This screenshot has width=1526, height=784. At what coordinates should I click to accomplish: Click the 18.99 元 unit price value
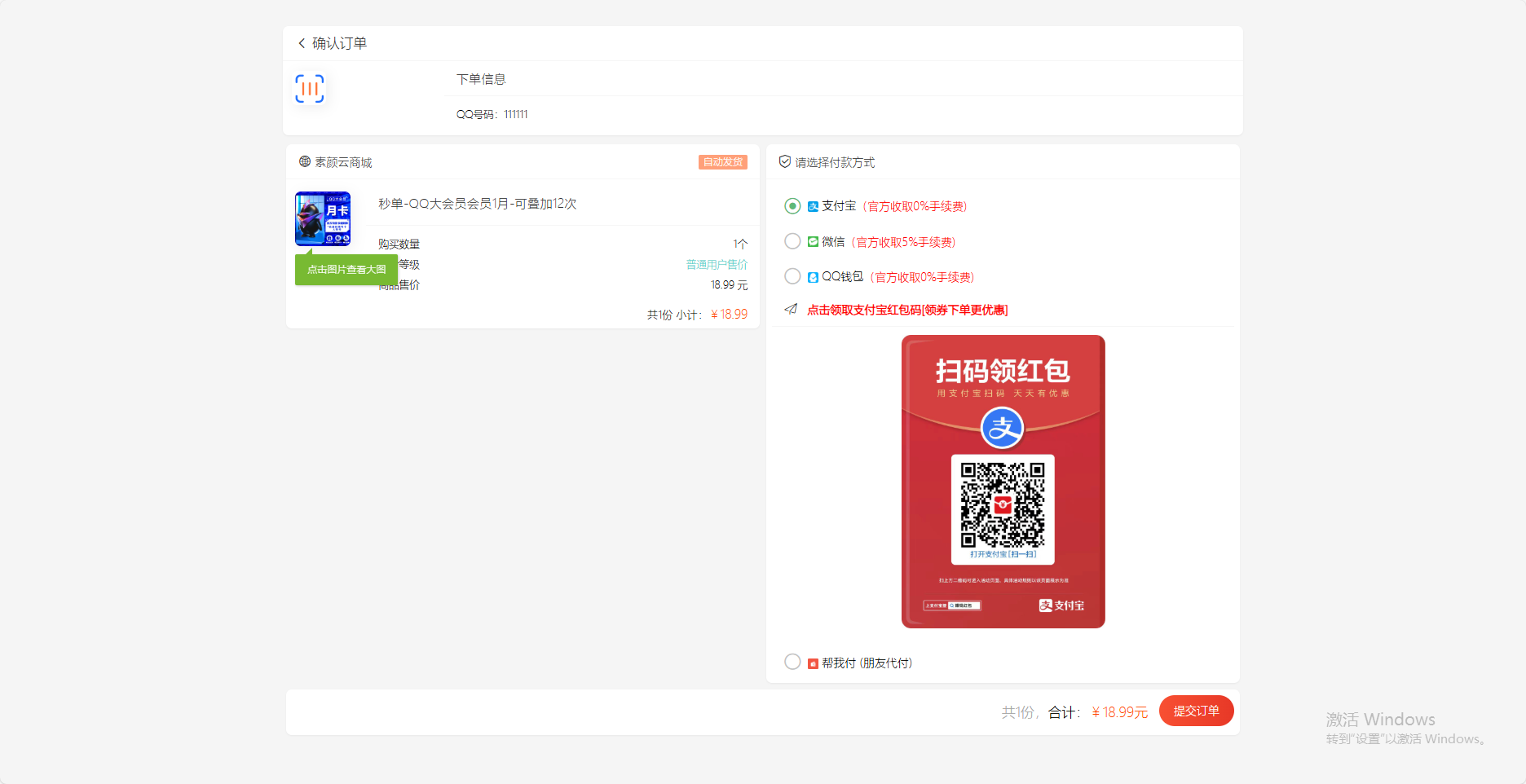click(x=729, y=285)
